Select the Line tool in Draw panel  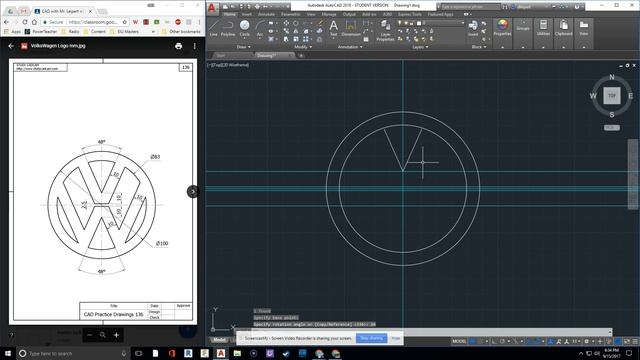[x=213, y=27]
